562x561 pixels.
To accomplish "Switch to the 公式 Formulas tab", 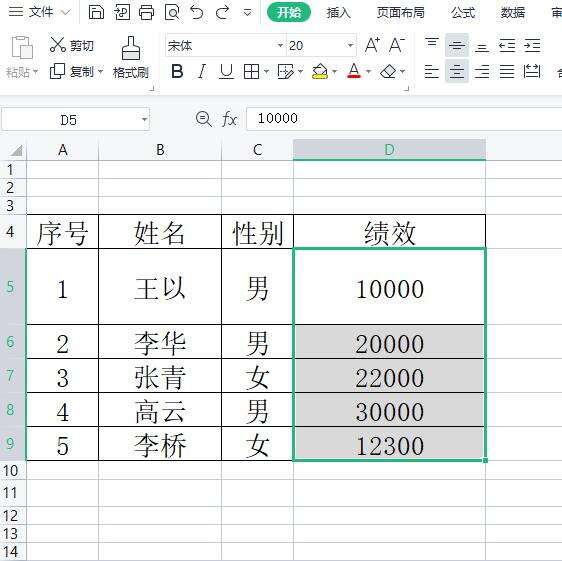I will pos(463,13).
